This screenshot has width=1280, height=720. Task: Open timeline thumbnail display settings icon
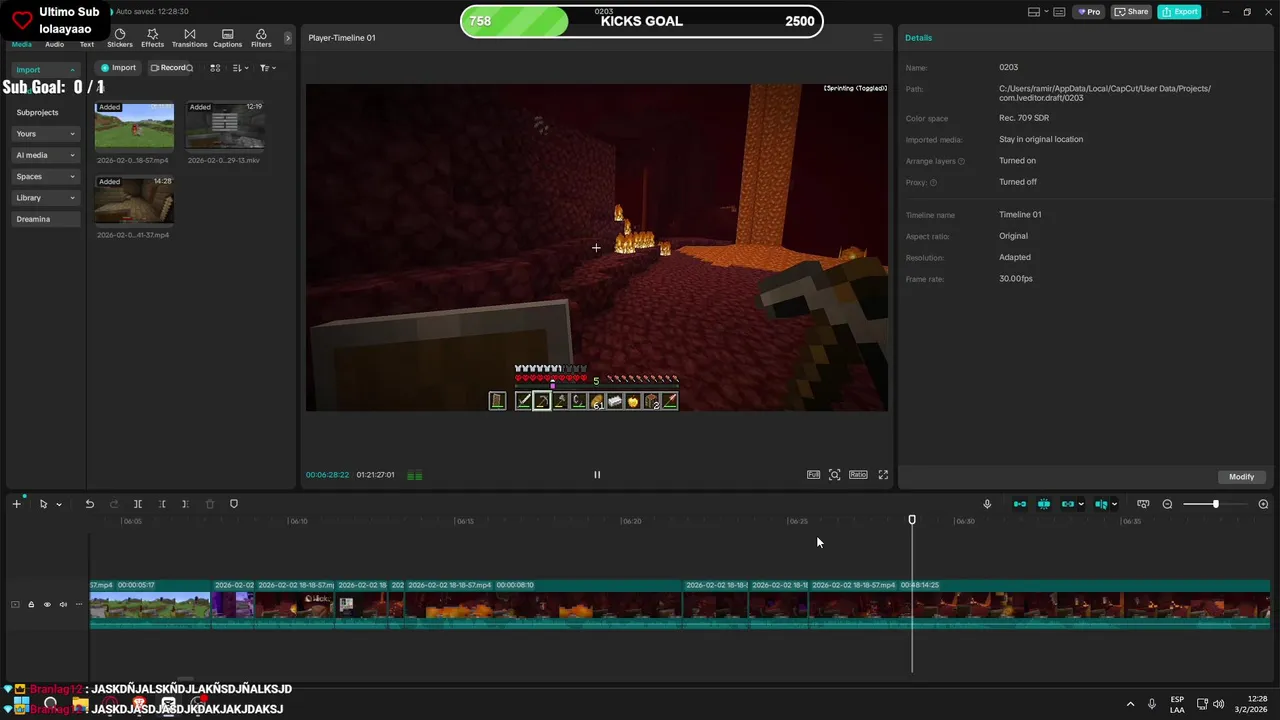click(1143, 504)
